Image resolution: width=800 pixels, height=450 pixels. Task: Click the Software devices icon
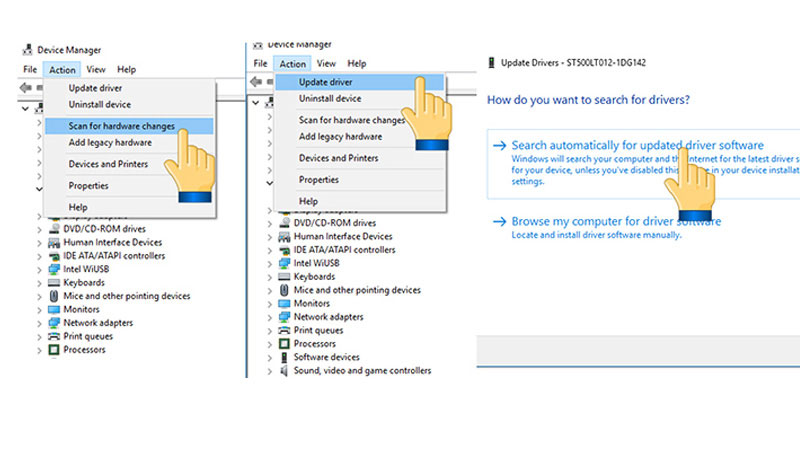click(284, 357)
